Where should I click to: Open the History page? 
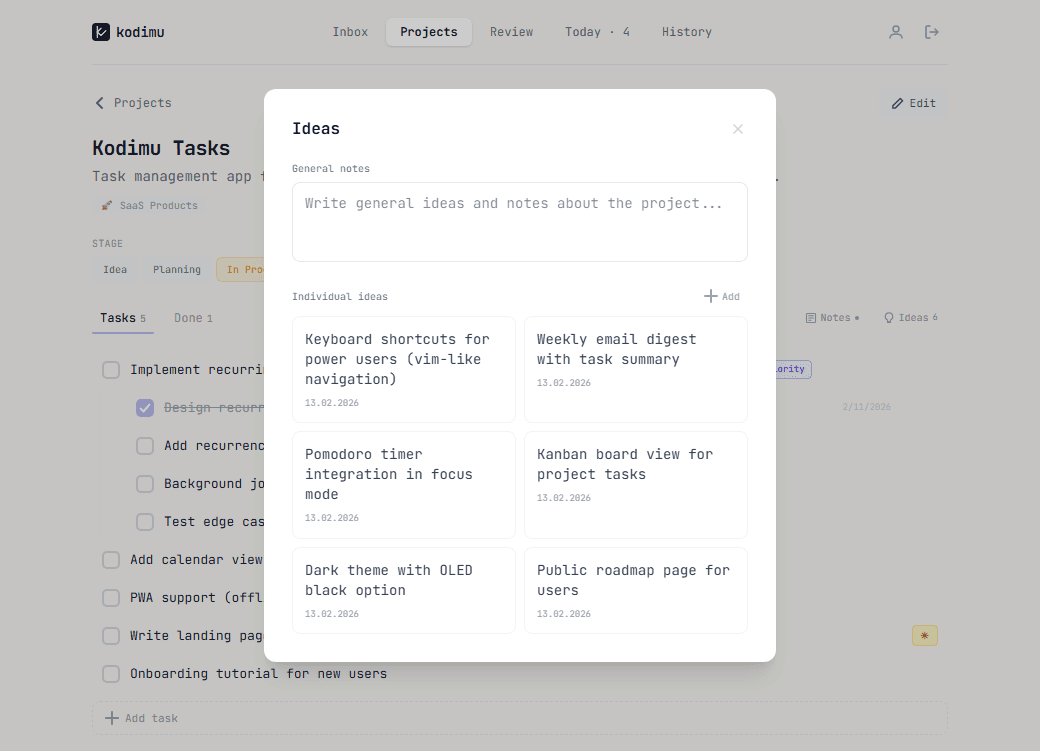[686, 31]
